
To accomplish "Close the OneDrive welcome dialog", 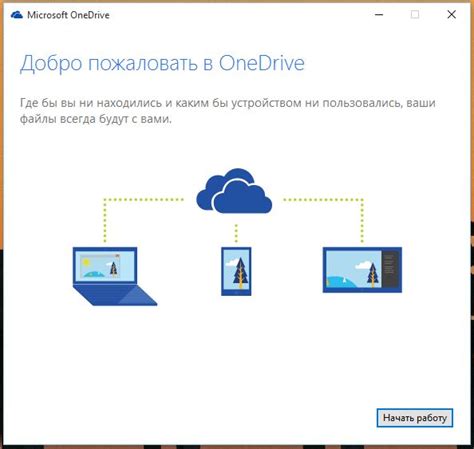I will pyautogui.click(x=452, y=15).
